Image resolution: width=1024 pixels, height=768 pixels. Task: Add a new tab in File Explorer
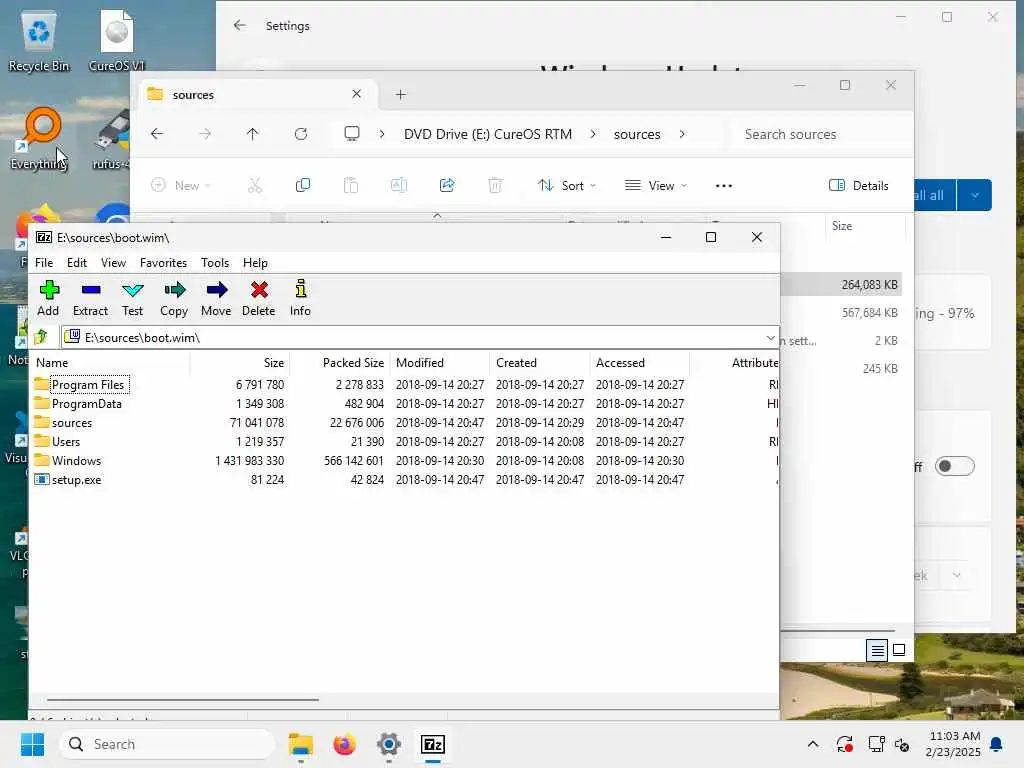coord(400,95)
